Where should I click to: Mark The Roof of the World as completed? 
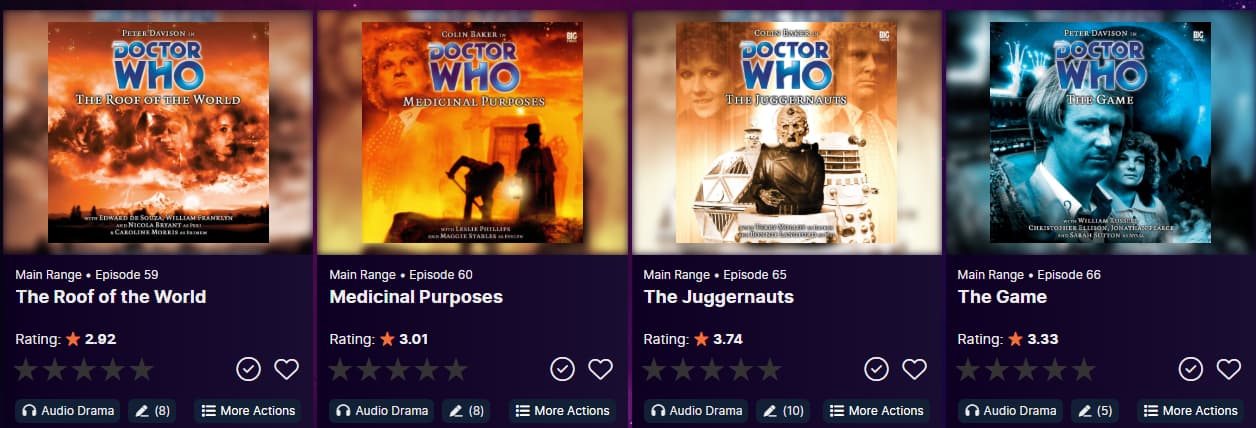pos(249,369)
